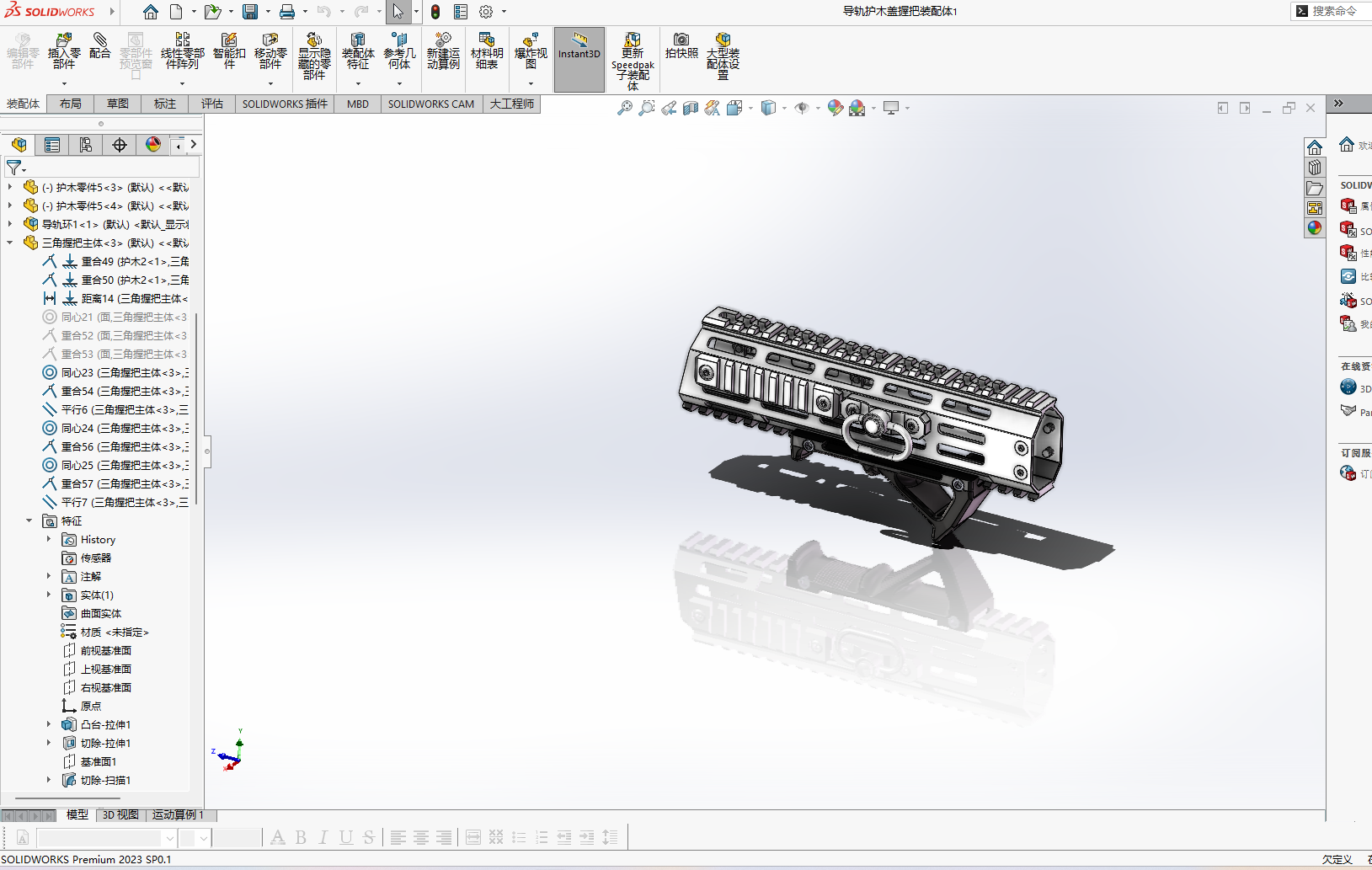
Task: Collapse the 三角握把主体<3> component node
Action: (x=10, y=243)
